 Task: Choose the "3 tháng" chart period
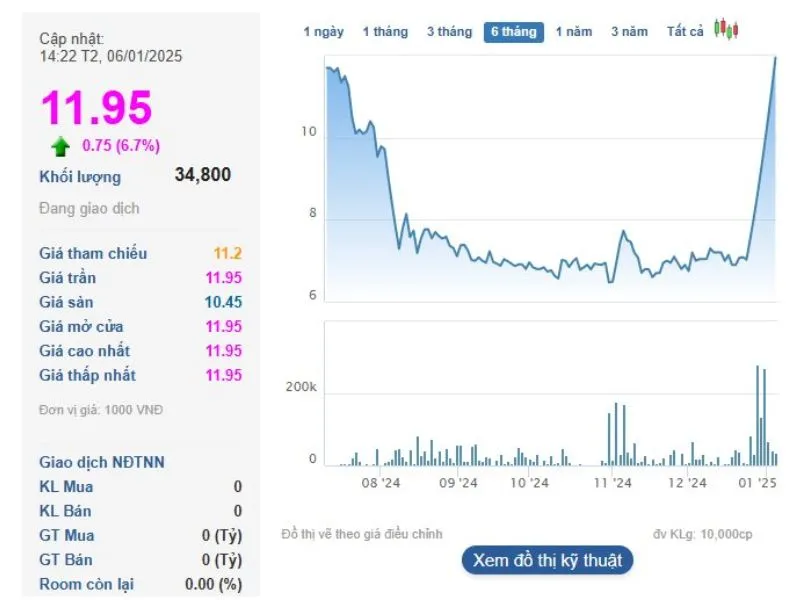click(449, 32)
